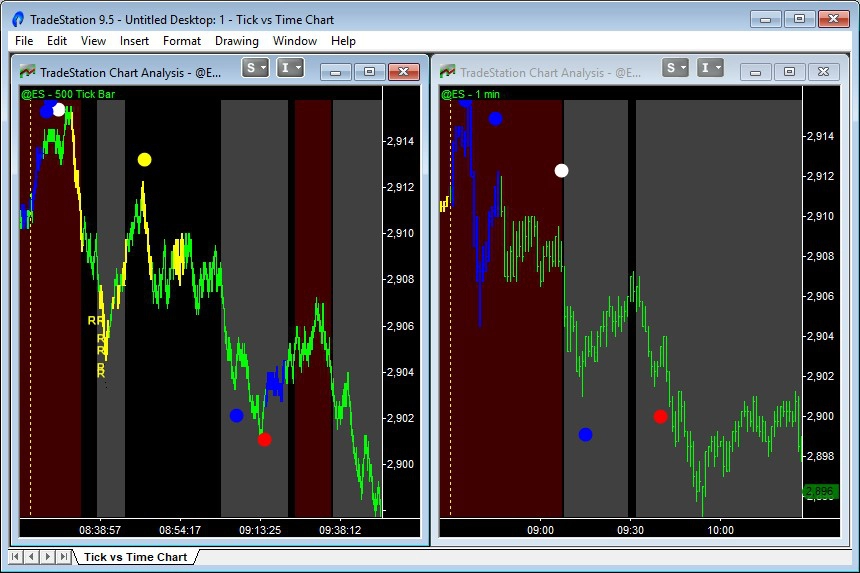Click the white dot marker in tick chart
Viewport: 860px width, 573px height.
tap(59, 110)
